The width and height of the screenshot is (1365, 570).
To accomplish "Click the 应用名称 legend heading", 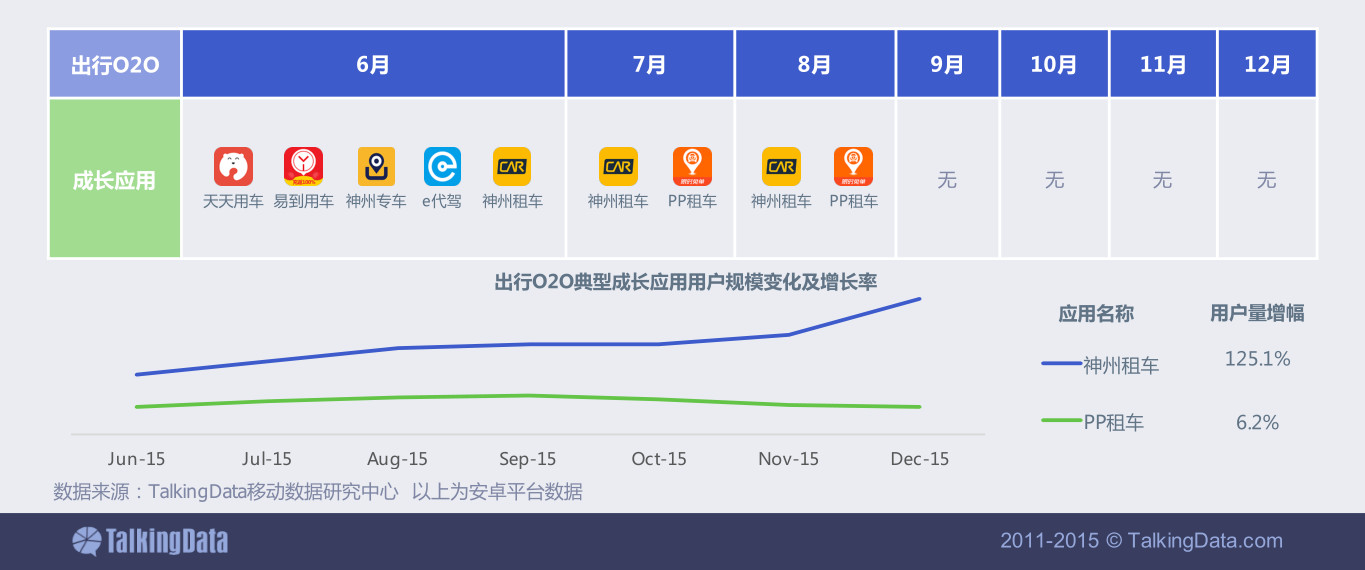I will 1096,313.
